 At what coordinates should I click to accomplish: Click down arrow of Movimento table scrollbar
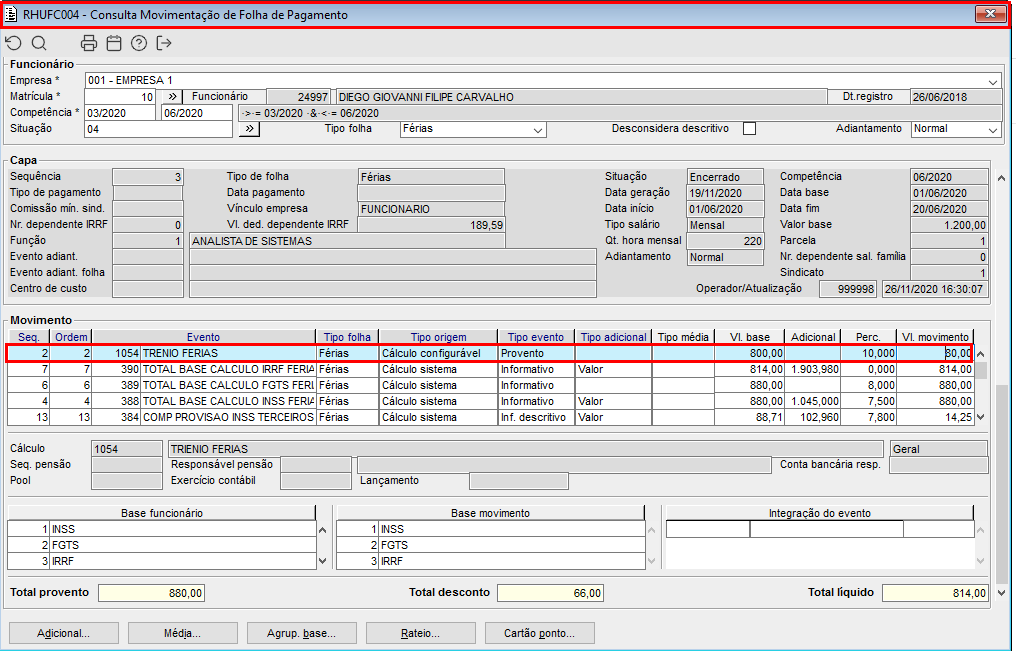981,417
